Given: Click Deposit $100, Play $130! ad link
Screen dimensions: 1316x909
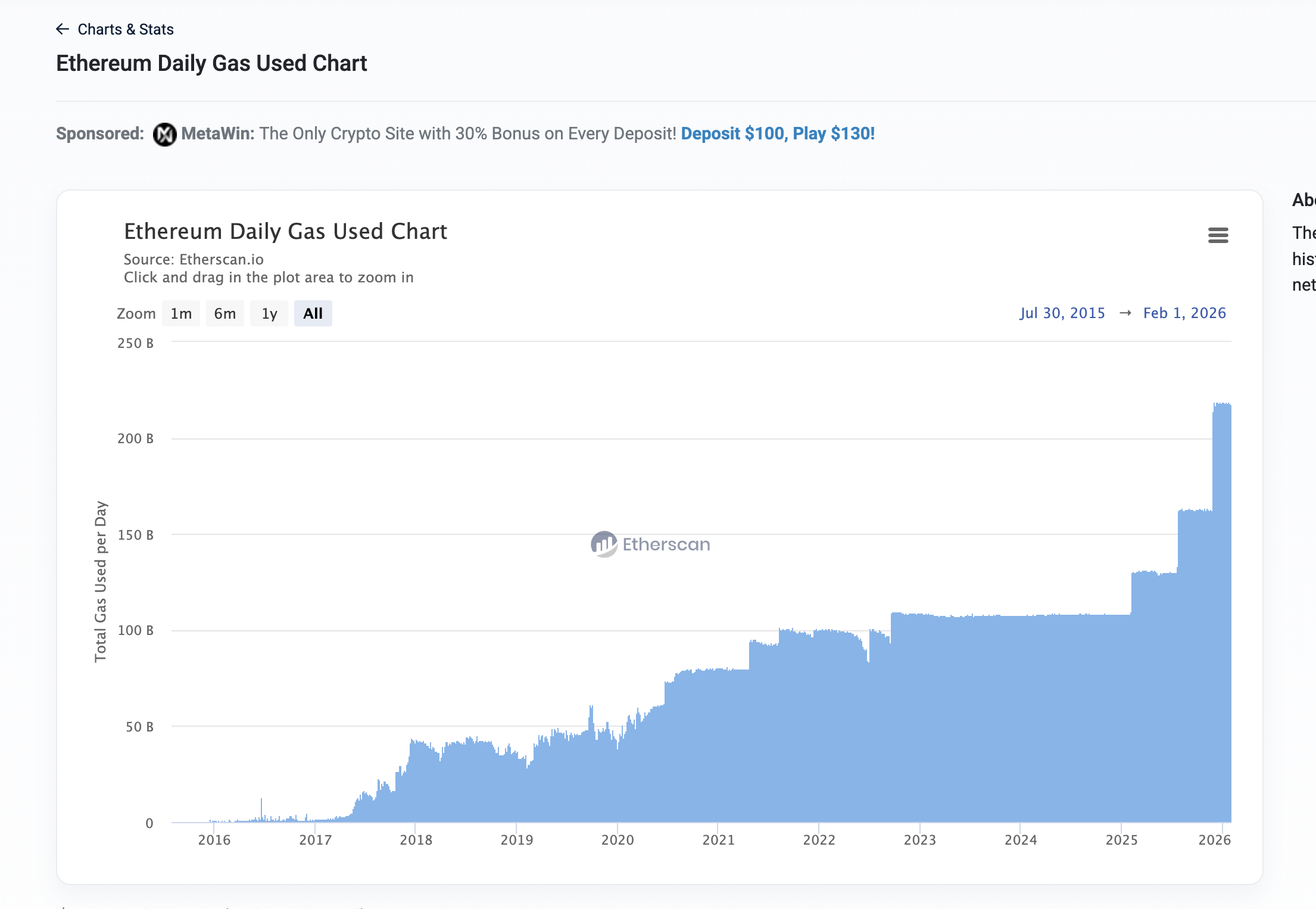Looking at the screenshot, I should [778, 133].
